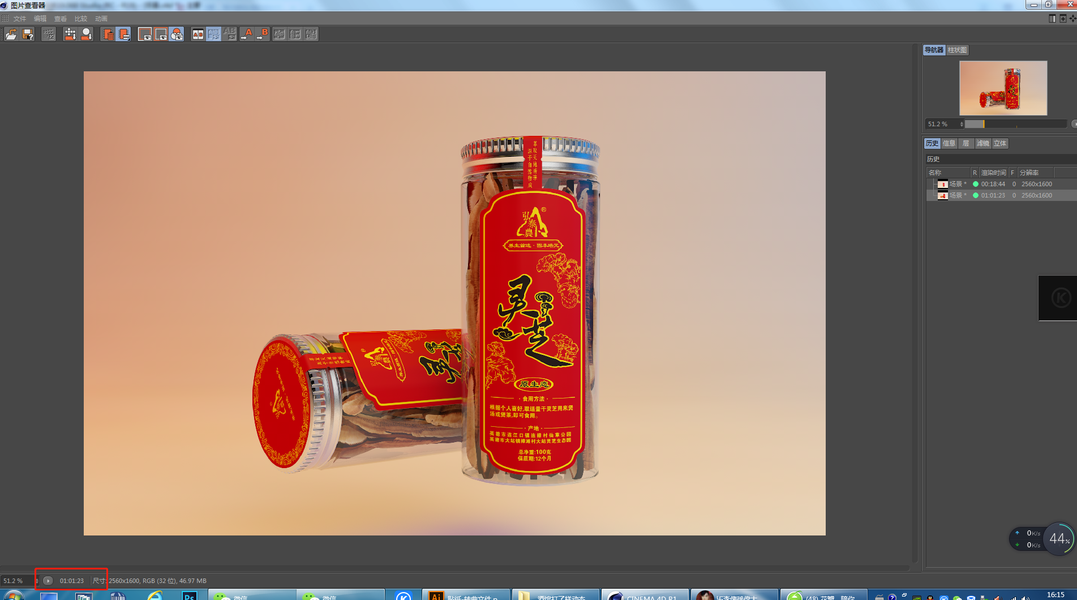Screen dimensions: 1077x600
Task: Click the first fit-to-screen square icon
Action: pyautogui.click(x=145, y=34)
